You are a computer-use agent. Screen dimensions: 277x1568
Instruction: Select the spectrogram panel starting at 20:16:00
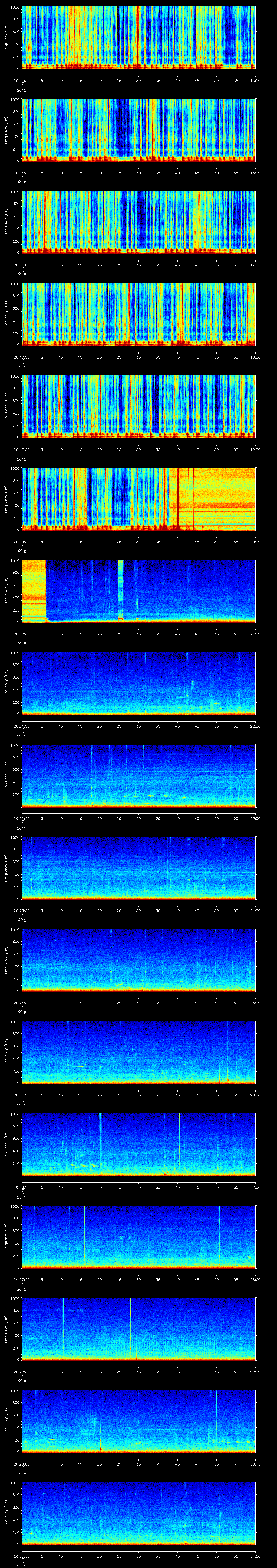click(x=139, y=222)
